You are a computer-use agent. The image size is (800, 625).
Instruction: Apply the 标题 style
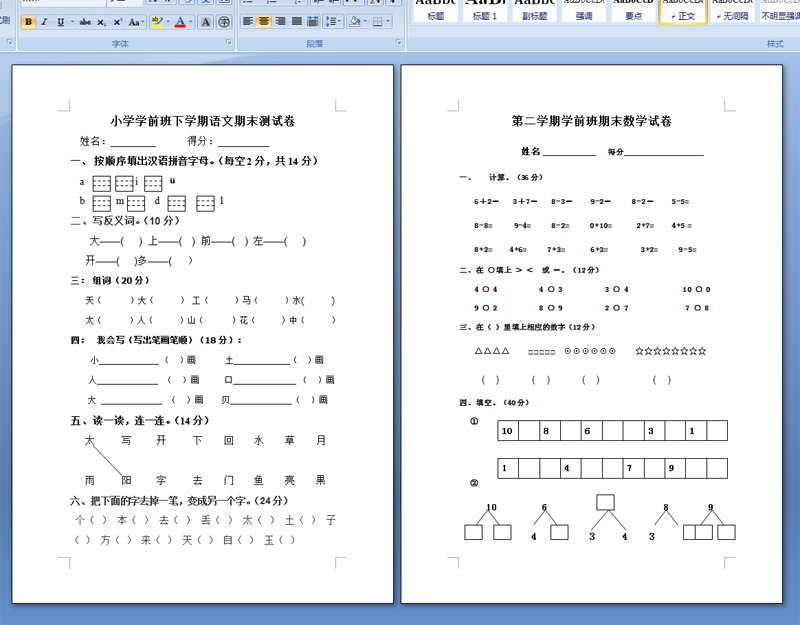[x=435, y=11]
